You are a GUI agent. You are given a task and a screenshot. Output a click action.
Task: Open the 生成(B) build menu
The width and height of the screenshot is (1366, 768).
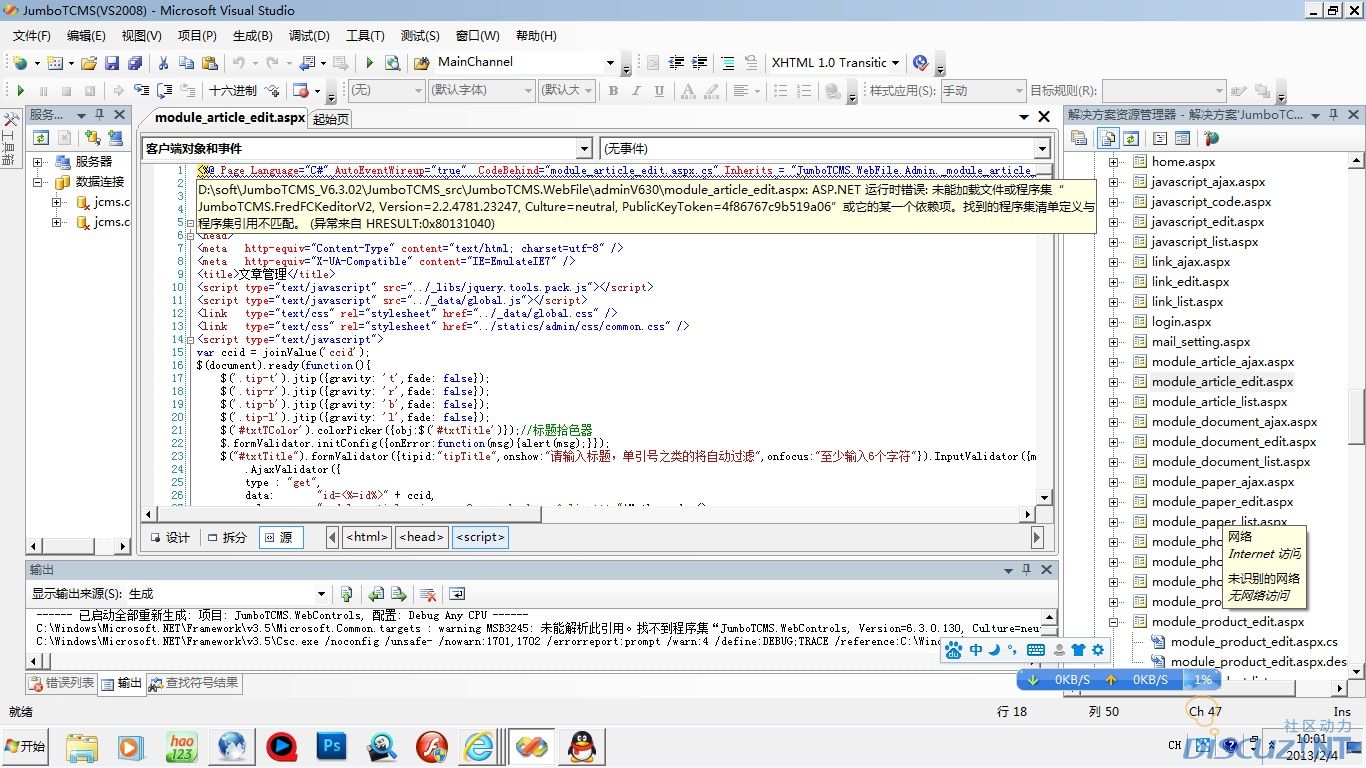pyautogui.click(x=252, y=36)
